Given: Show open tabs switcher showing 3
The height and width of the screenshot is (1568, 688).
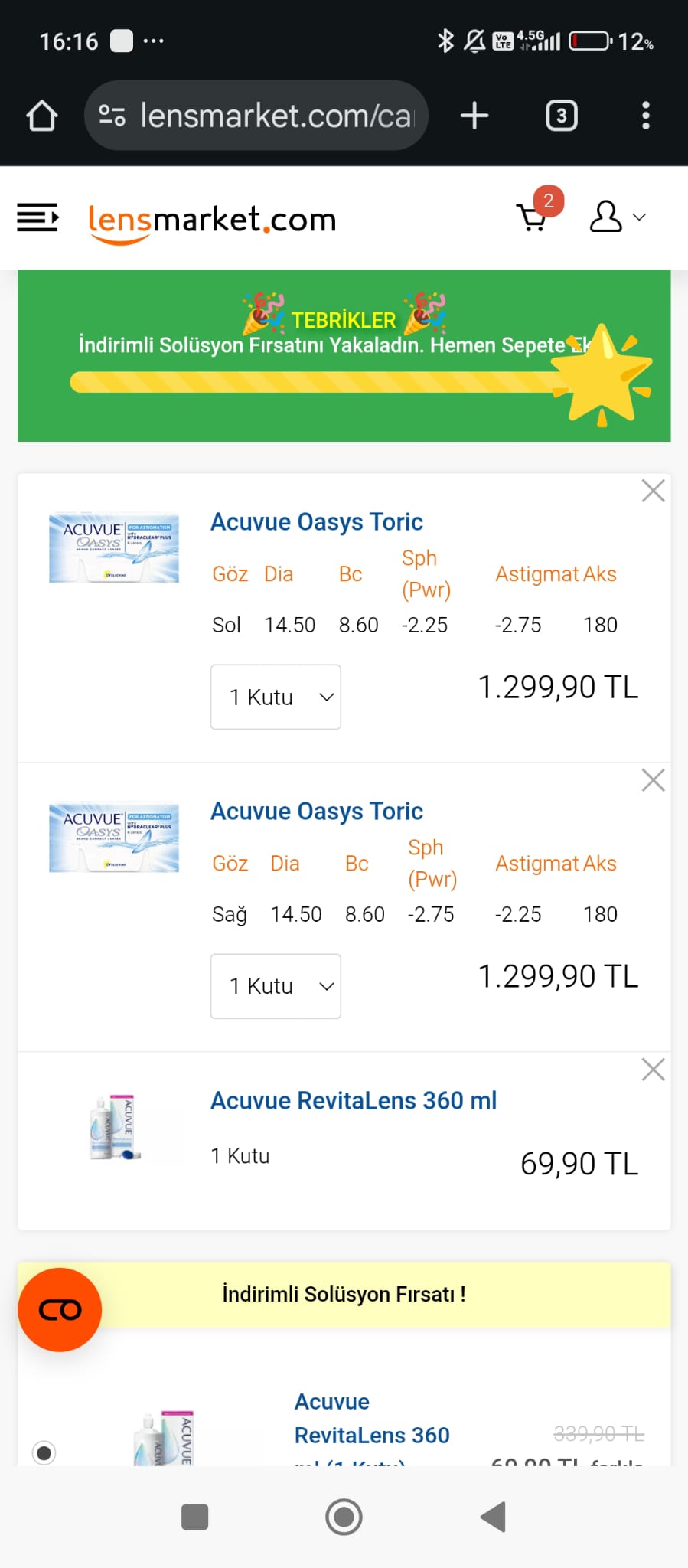Looking at the screenshot, I should click(562, 116).
